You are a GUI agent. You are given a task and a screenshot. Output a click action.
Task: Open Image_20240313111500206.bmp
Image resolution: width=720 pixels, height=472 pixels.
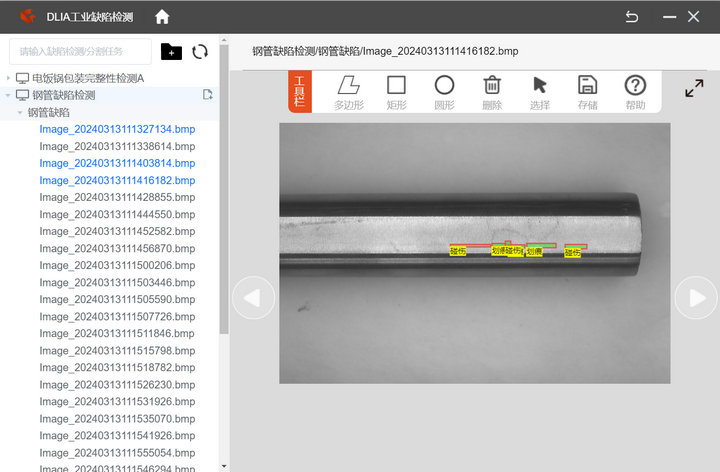pyautogui.click(x=117, y=265)
